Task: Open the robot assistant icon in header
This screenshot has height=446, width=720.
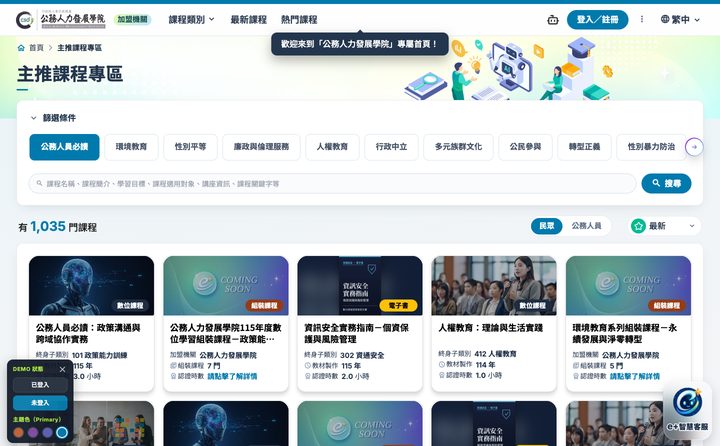Action: point(553,20)
